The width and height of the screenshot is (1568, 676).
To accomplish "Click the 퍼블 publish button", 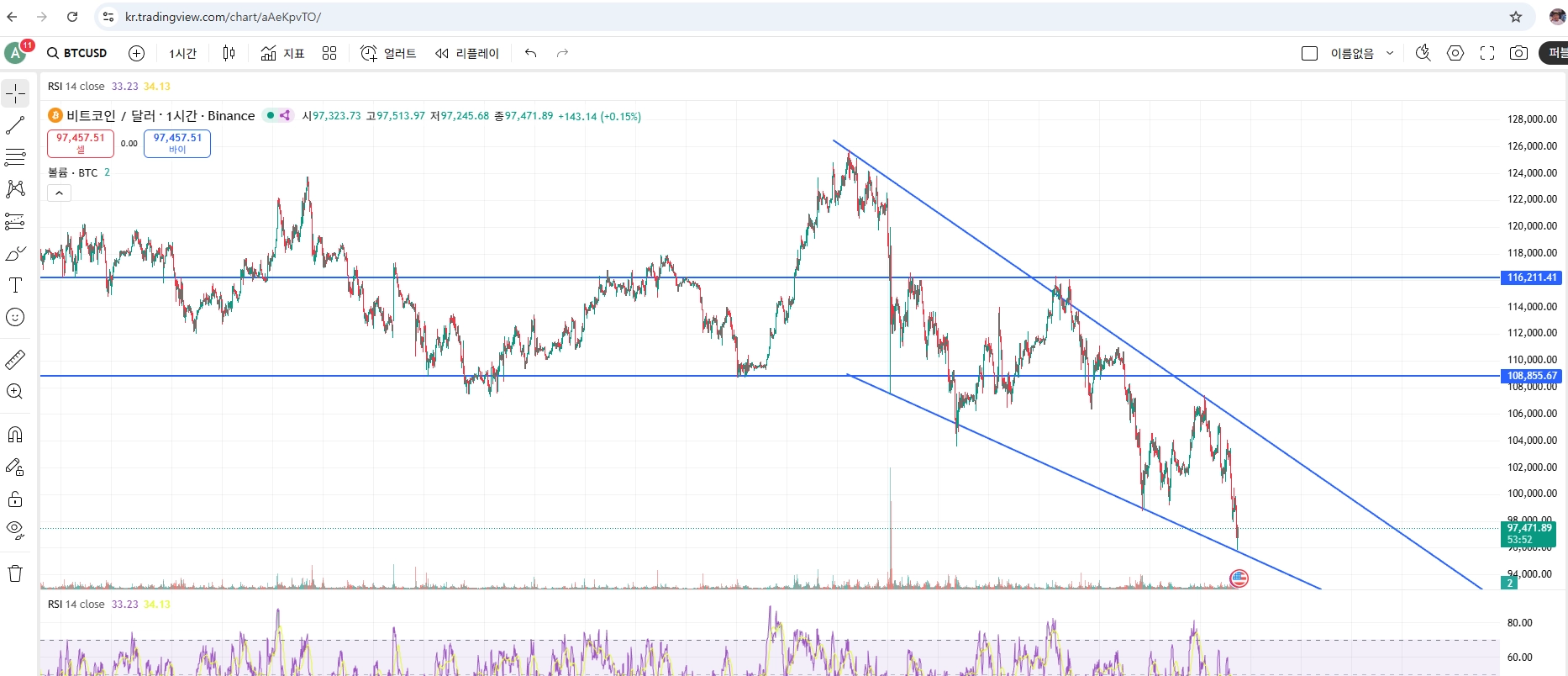I will pos(1554,53).
